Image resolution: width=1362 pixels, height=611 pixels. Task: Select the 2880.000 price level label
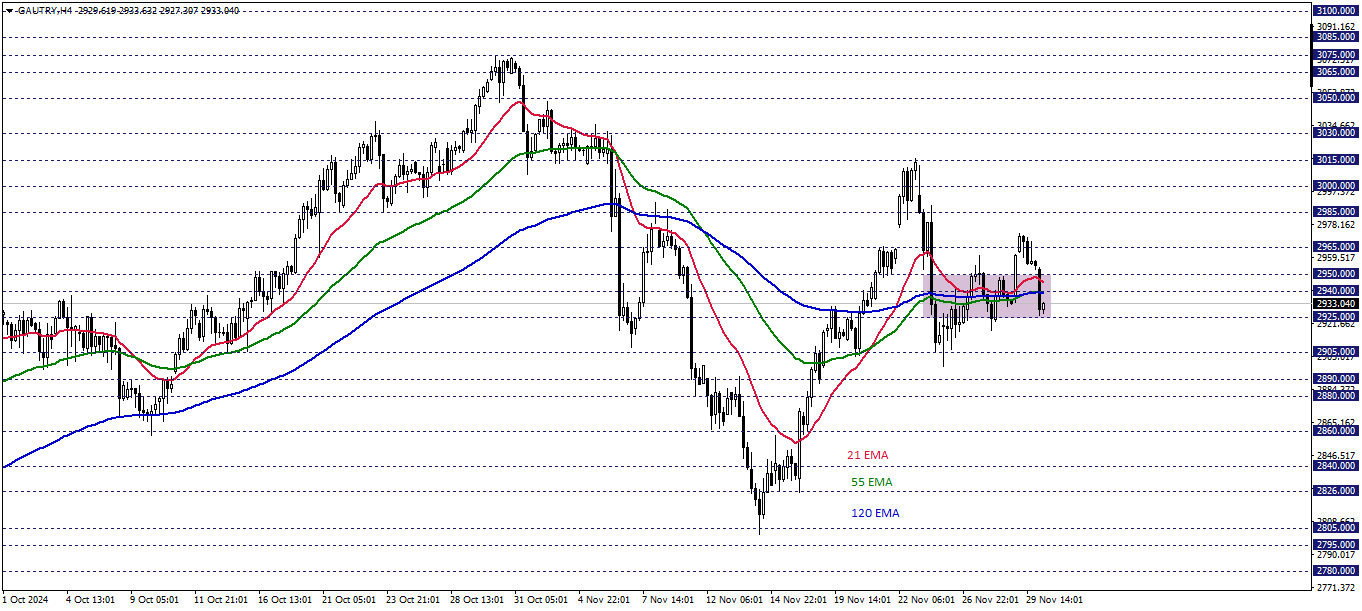1336,396
